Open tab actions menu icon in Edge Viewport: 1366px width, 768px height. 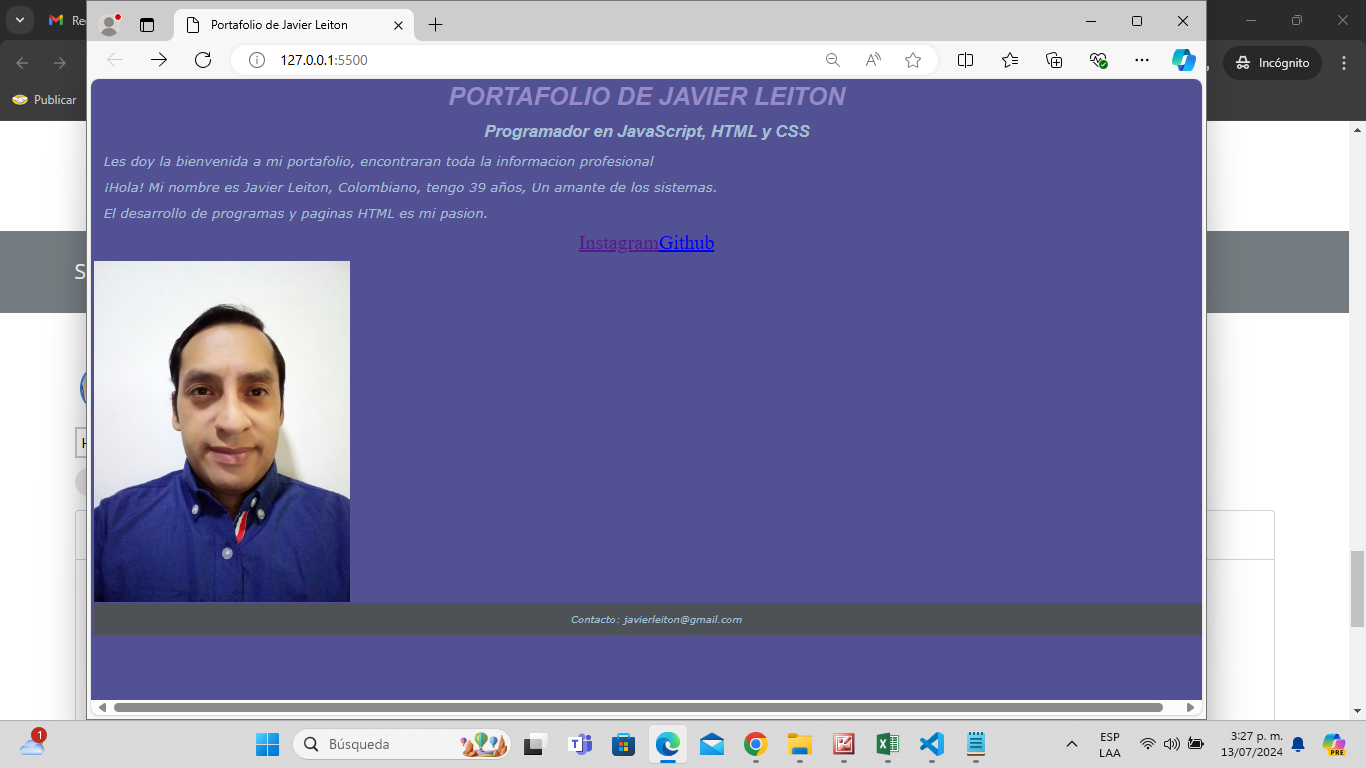click(x=147, y=25)
